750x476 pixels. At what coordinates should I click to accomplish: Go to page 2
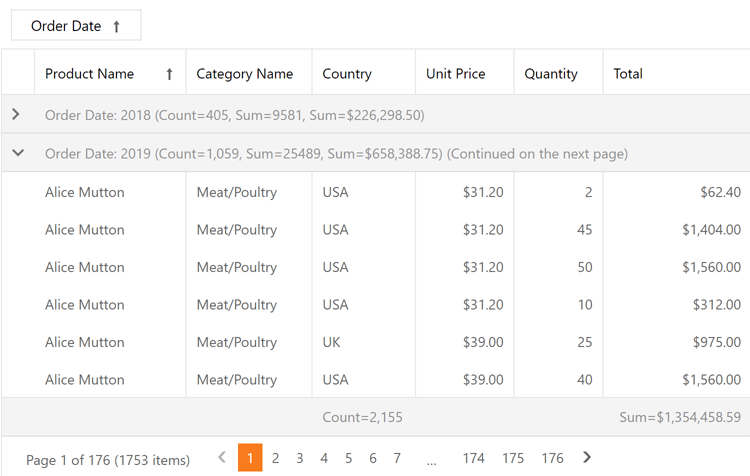click(275, 458)
